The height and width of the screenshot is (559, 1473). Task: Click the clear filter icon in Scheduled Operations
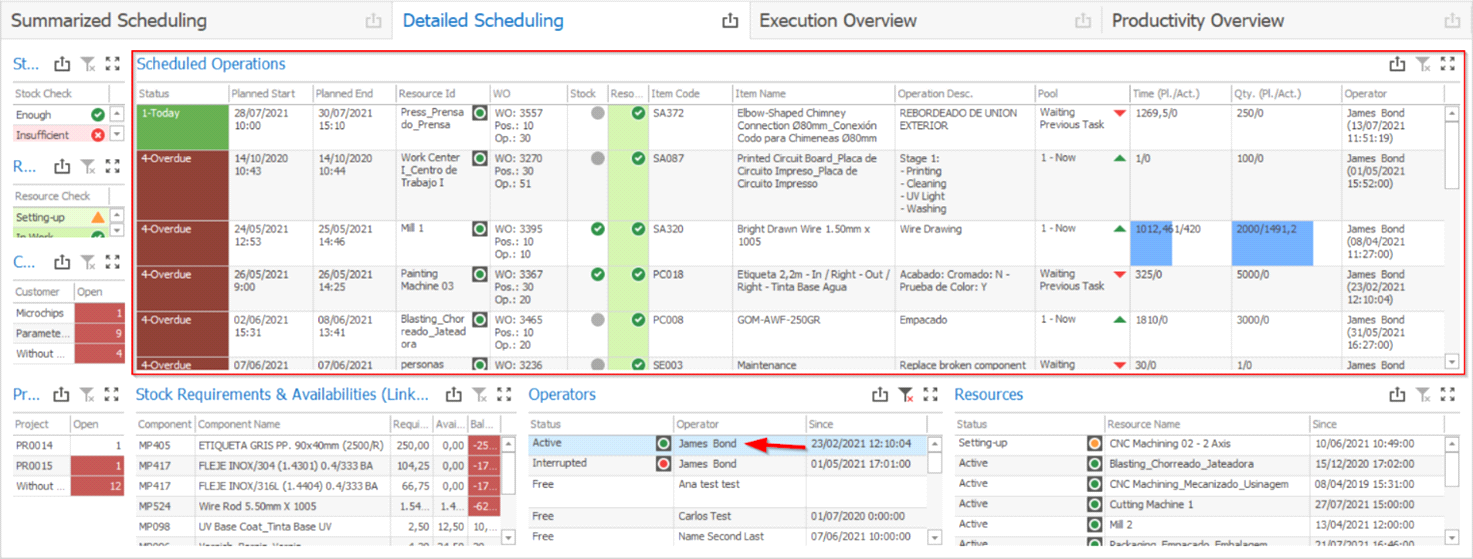1423,64
